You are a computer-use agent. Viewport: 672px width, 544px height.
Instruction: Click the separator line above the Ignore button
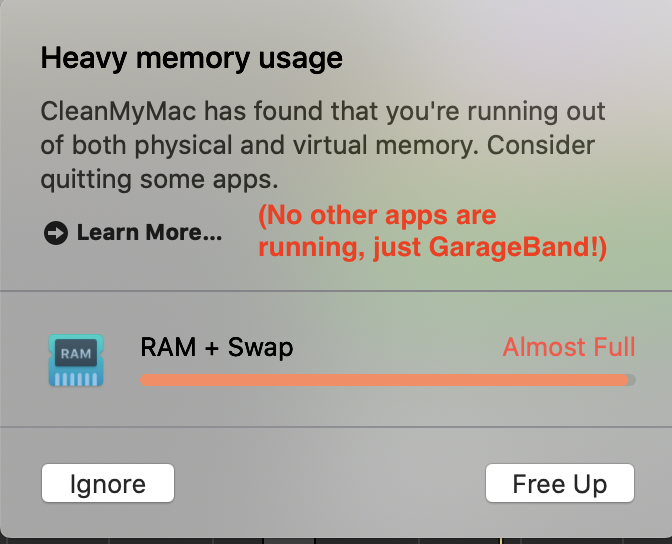point(336,427)
